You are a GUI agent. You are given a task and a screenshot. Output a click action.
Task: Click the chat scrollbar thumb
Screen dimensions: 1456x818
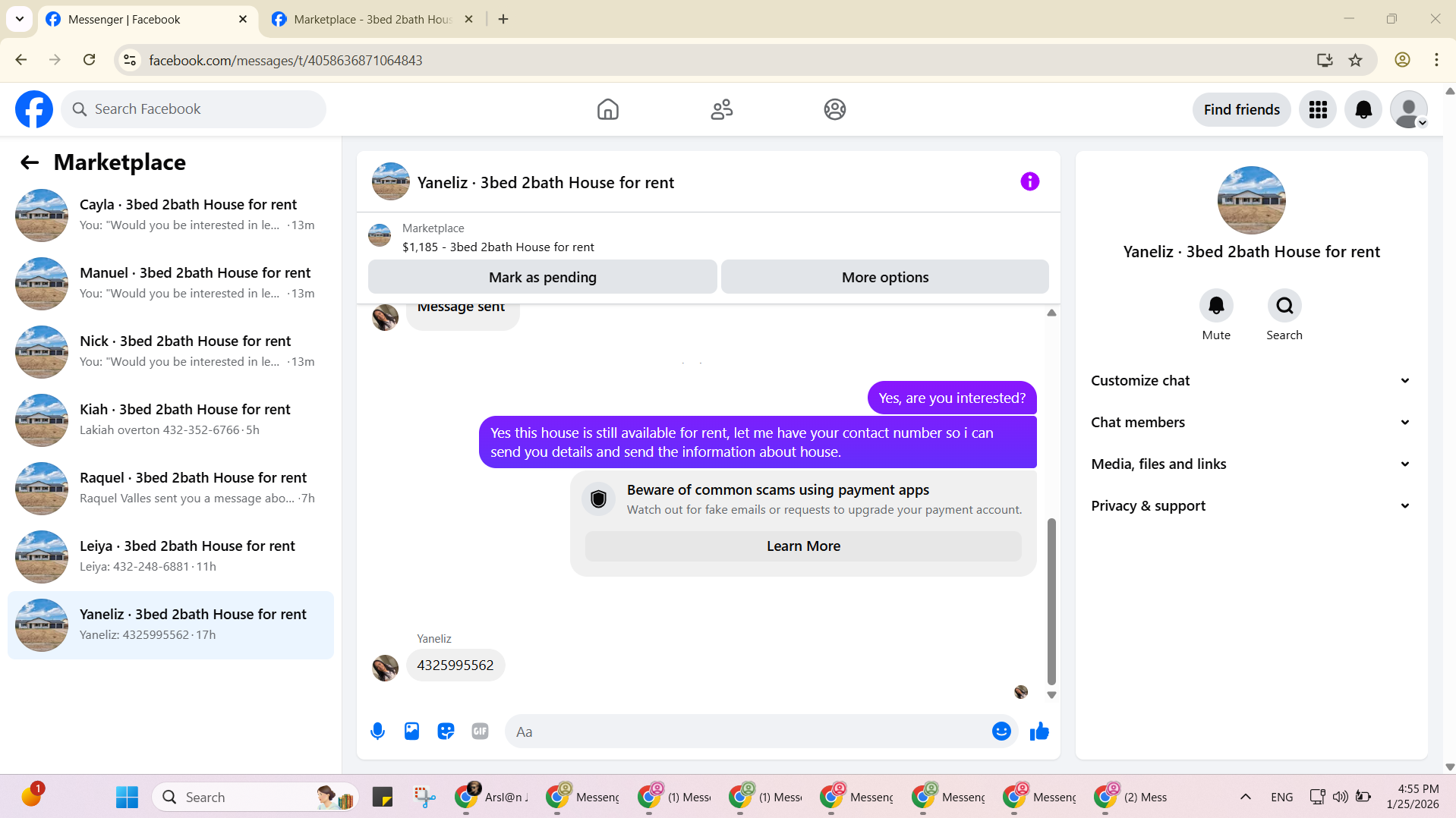(x=1051, y=602)
